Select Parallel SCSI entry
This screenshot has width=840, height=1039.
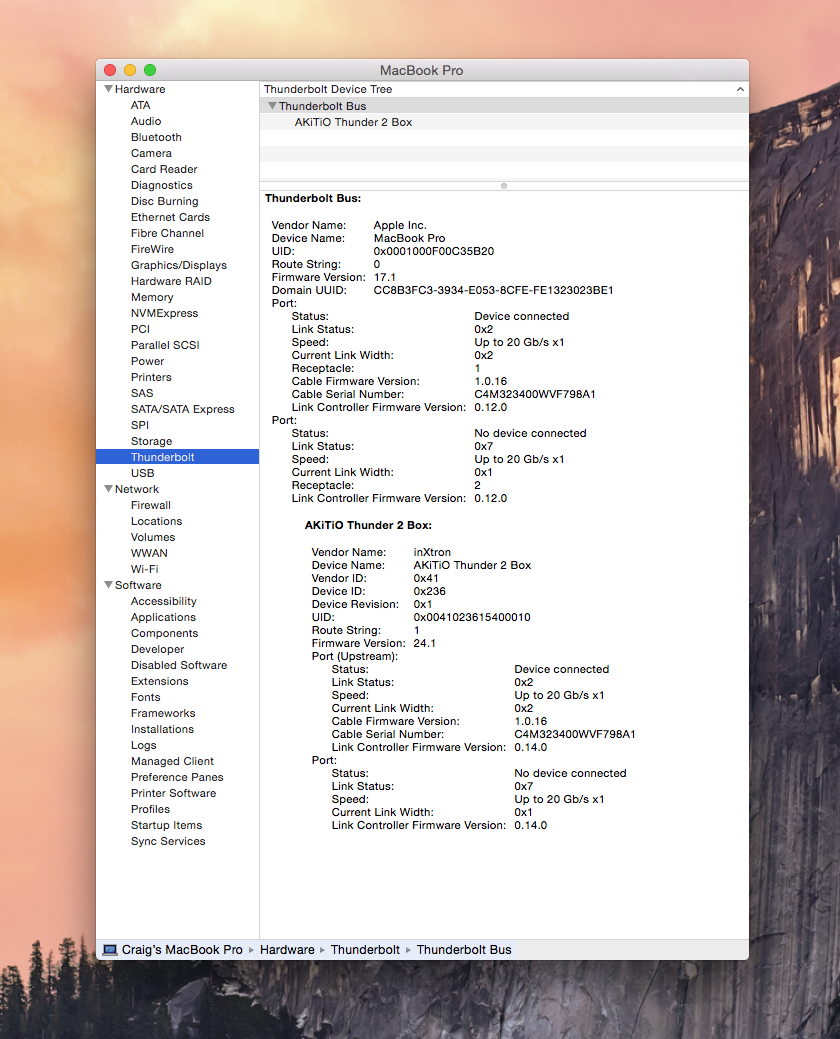click(x=165, y=345)
